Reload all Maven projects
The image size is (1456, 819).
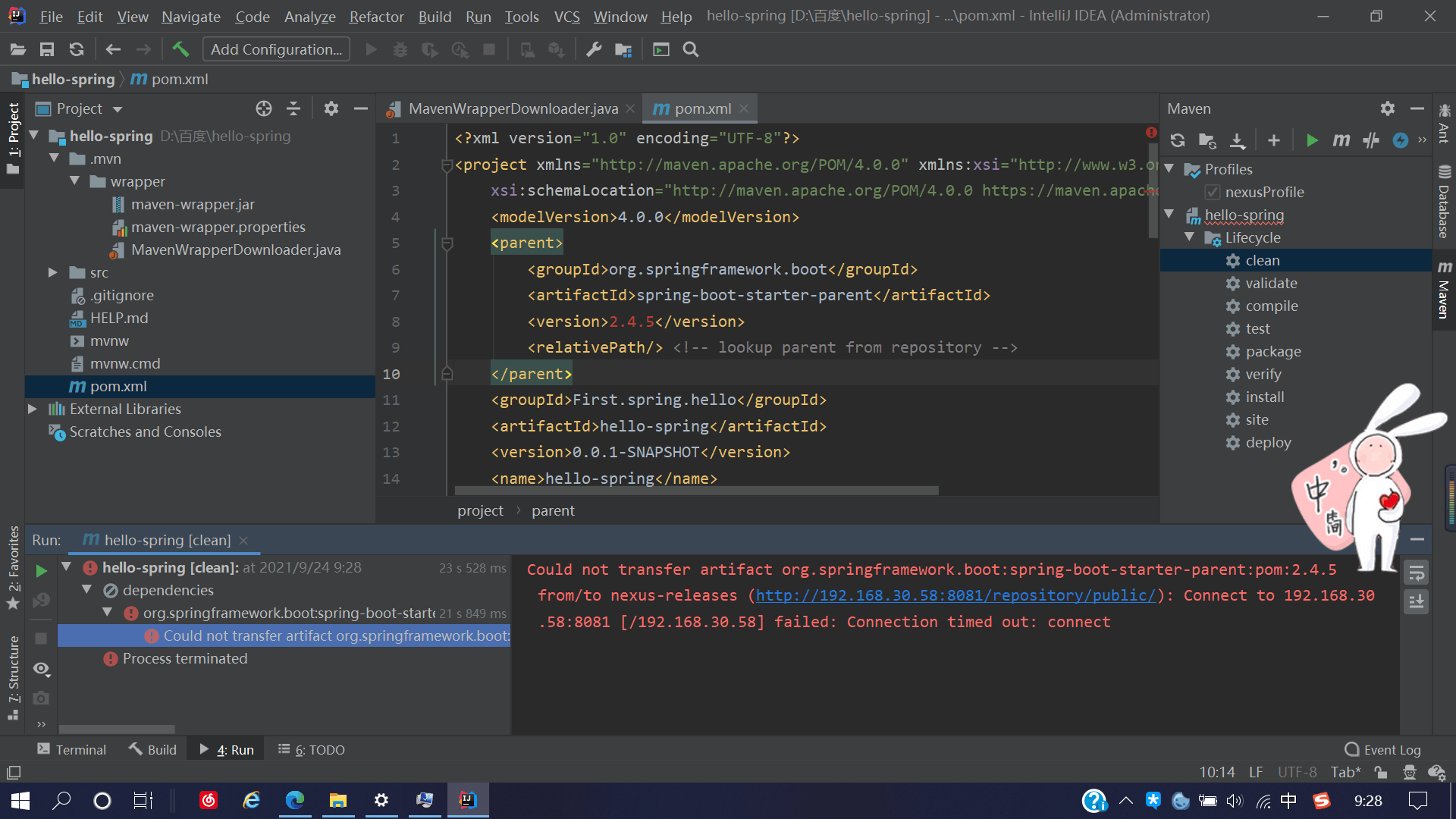tap(1177, 140)
